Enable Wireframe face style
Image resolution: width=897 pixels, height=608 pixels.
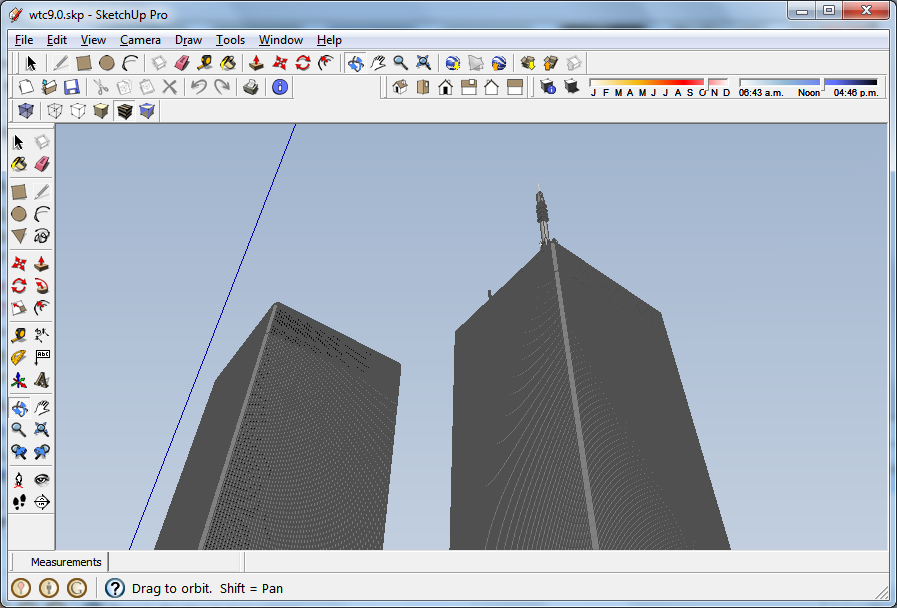55,110
